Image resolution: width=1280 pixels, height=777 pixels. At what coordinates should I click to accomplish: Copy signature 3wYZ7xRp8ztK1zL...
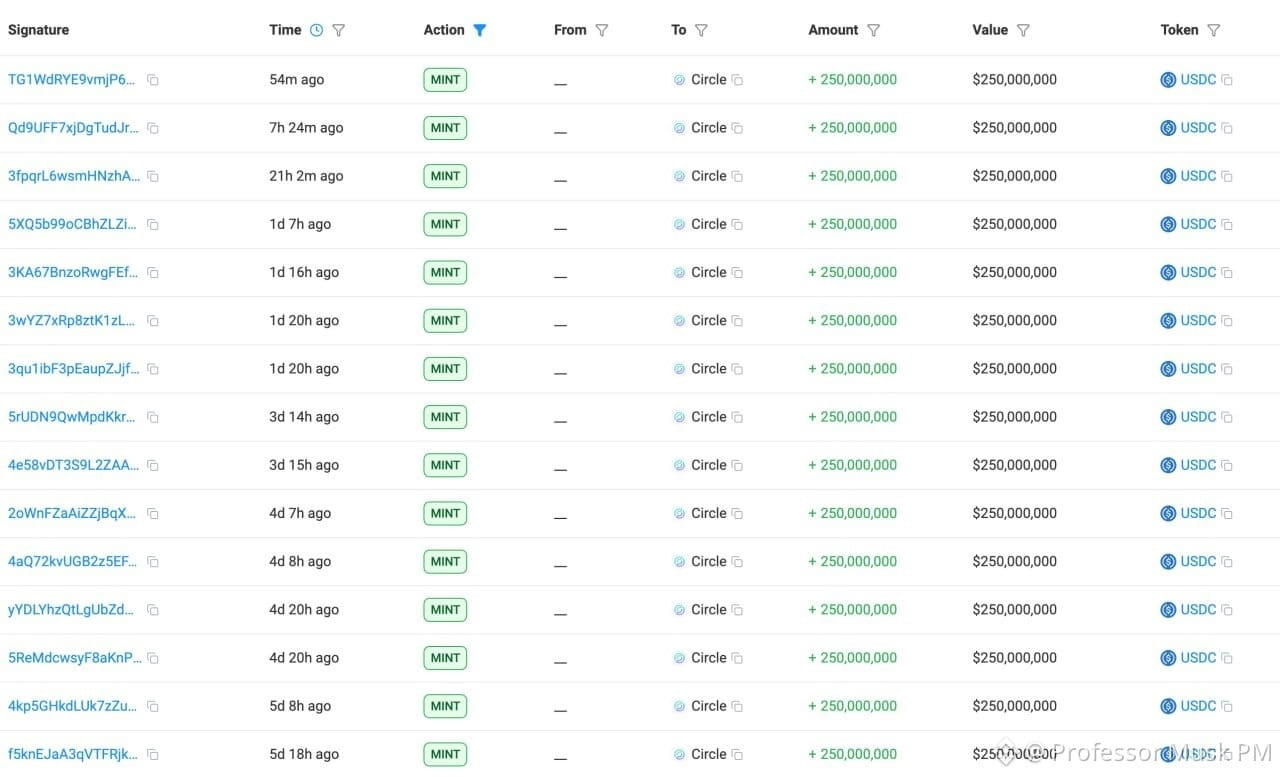(x=153, y=321)
